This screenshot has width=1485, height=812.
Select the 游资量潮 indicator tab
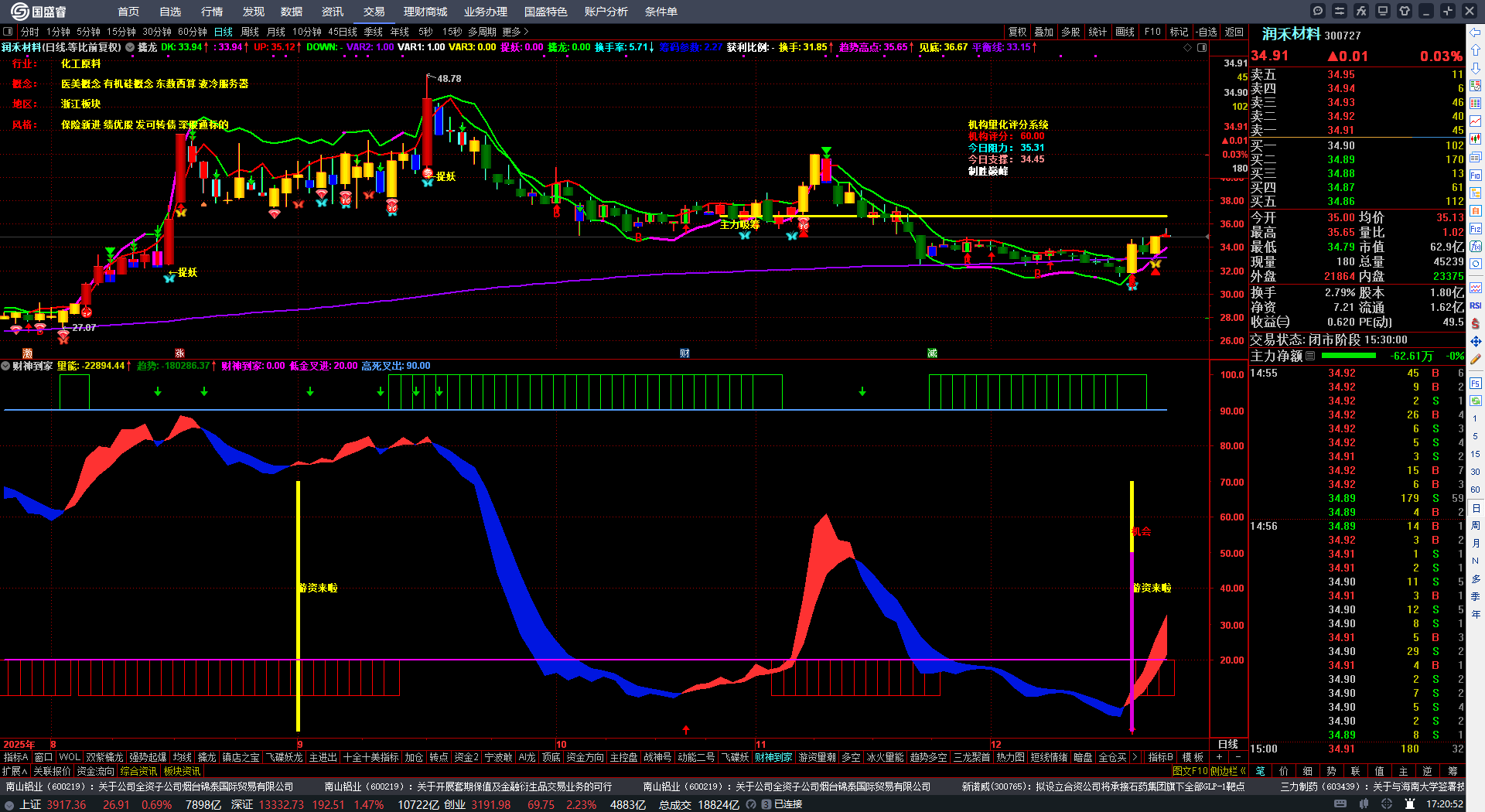[817, 757]
